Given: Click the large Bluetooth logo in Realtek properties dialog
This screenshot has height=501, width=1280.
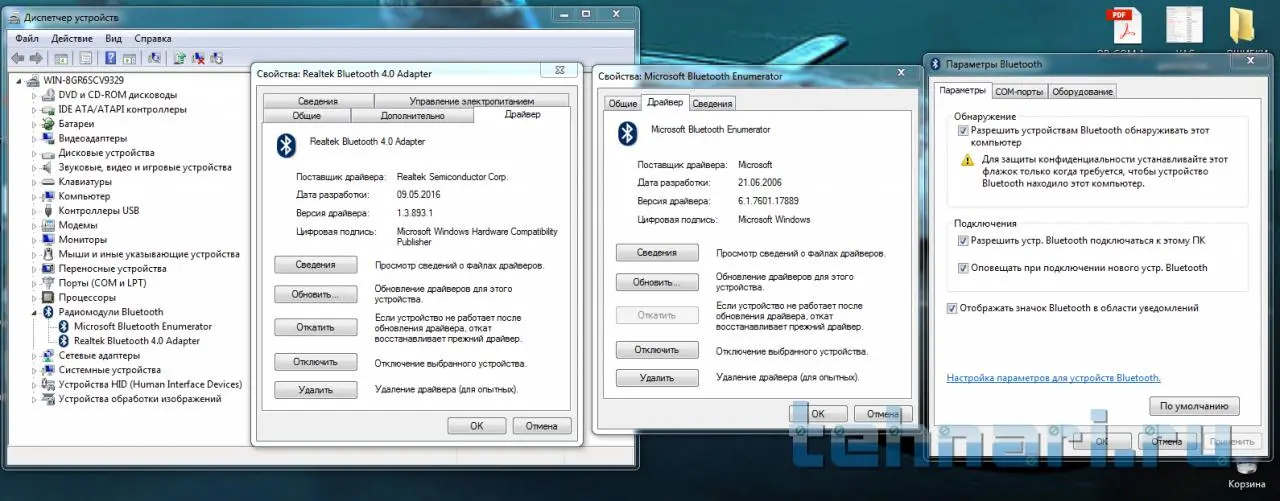Looking at the screenshot, I should point(286,146).
